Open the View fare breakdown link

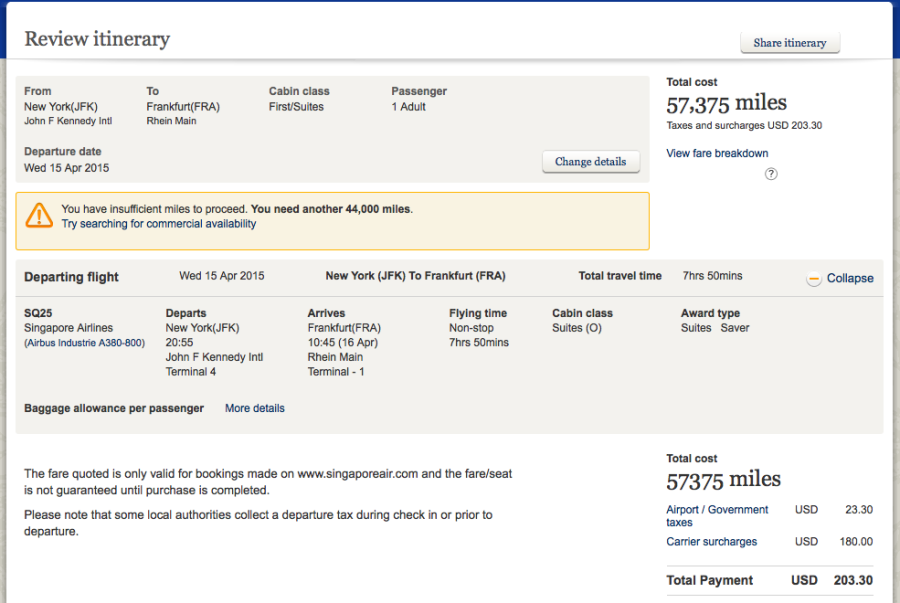pos(717,154)
